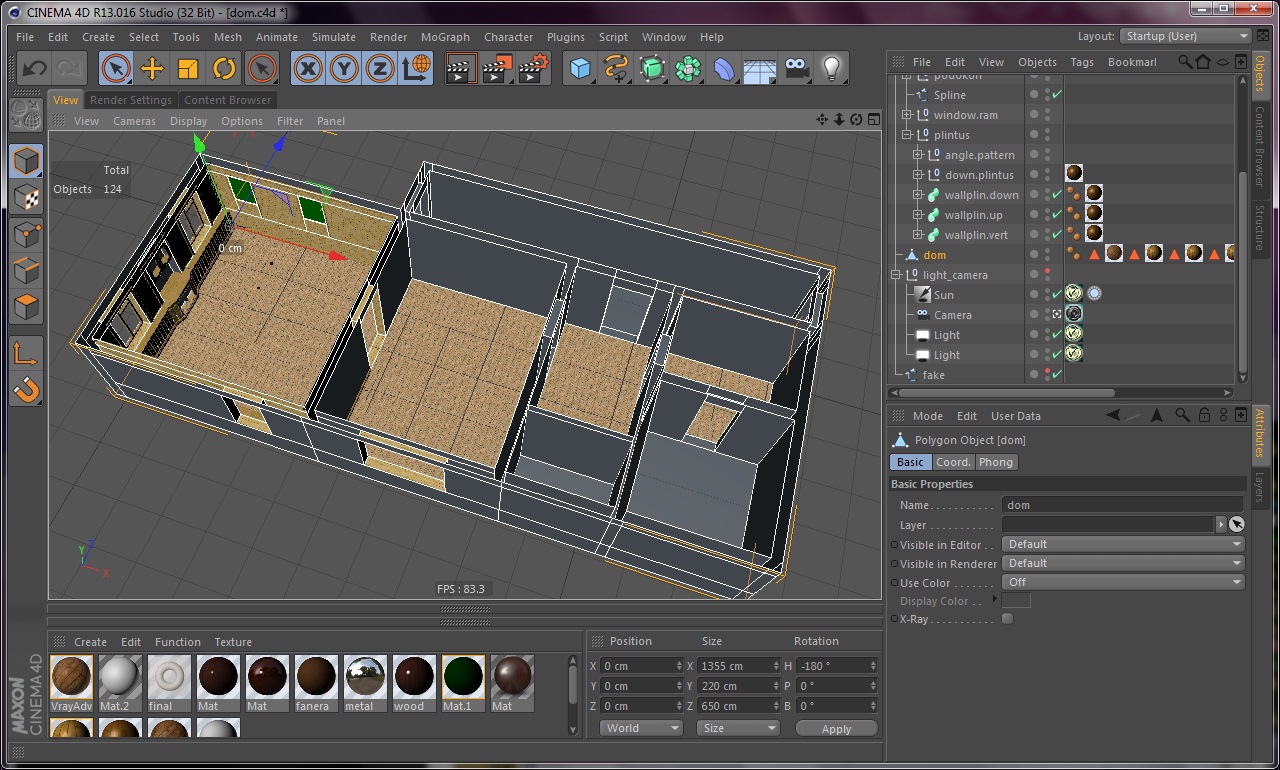Switch to the Coord. tab
The width and height of the screenshot is (1280, 770).
point(953,462)
